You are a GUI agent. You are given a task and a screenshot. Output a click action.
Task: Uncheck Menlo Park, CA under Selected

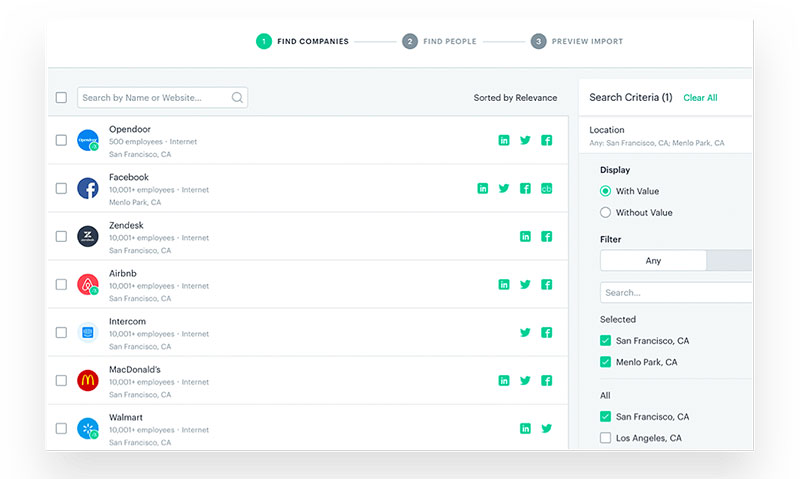[x=605, y=362]
